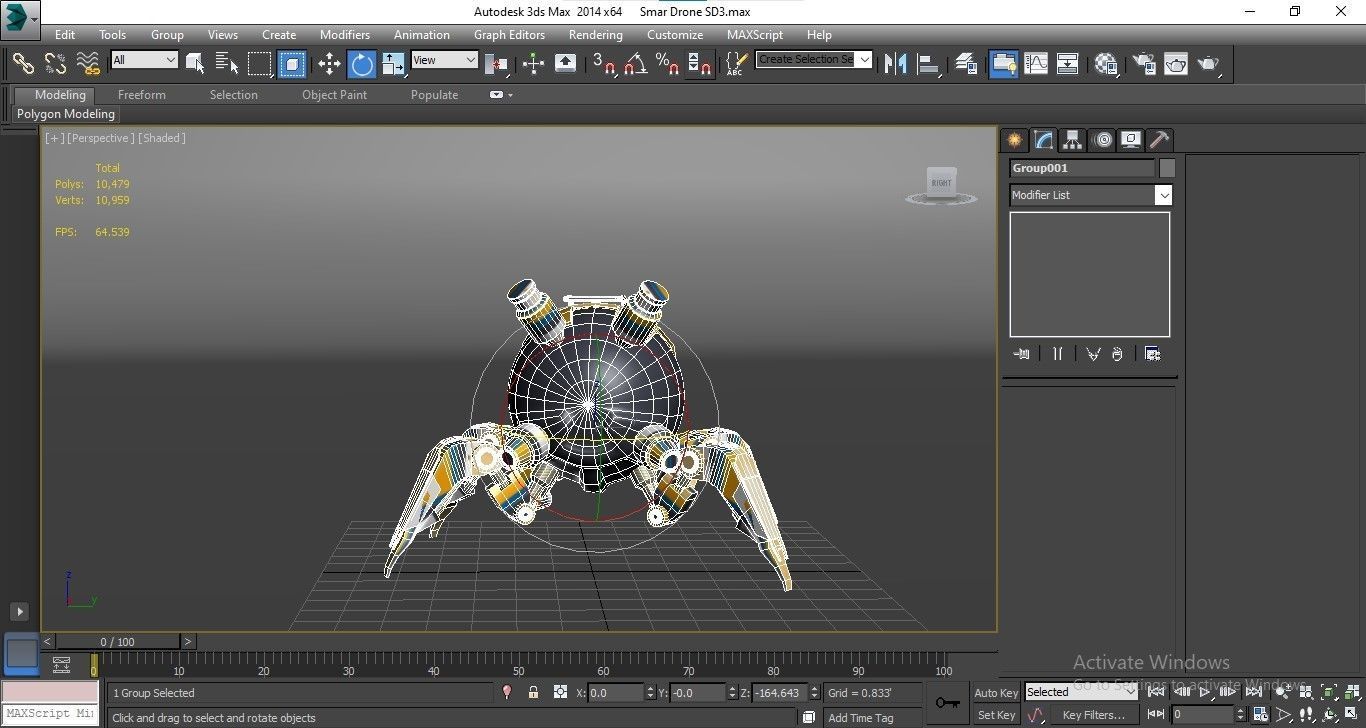Open the reference coordinate system View dropdown
The width and height of the screenshot is (1366, 728).
(444, 60)
